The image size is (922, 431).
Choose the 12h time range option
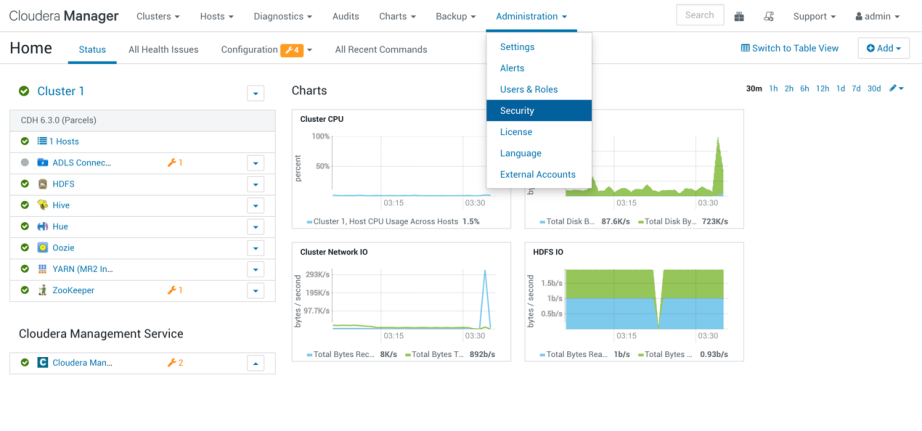click(822, 89)
